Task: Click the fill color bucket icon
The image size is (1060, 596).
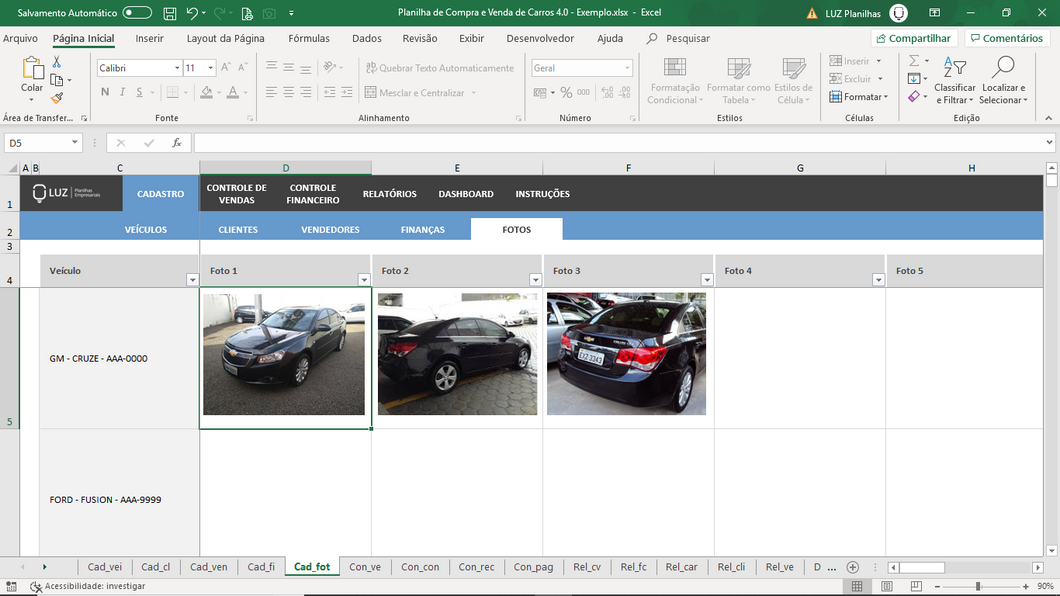Action: coord(207,92)
